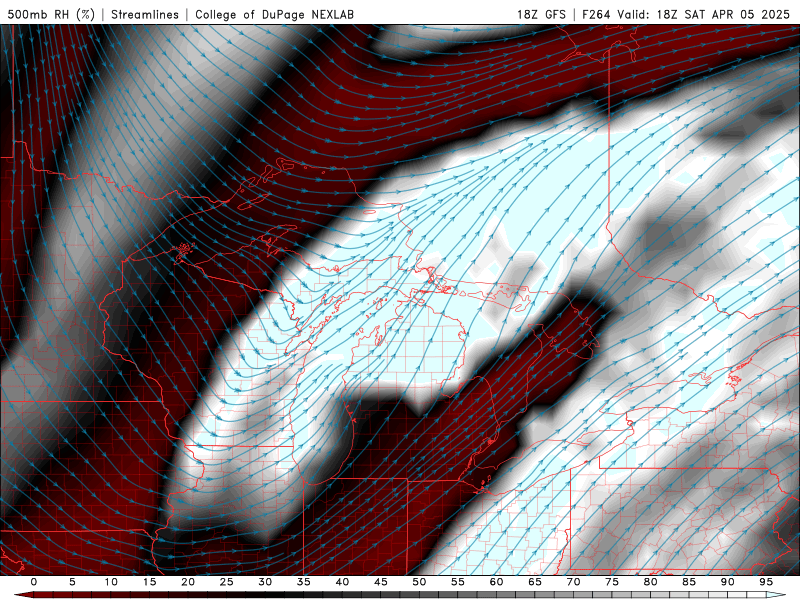Select the "15" label on the color scale
The width and height of the screenshot is (800, 600).
149,582
